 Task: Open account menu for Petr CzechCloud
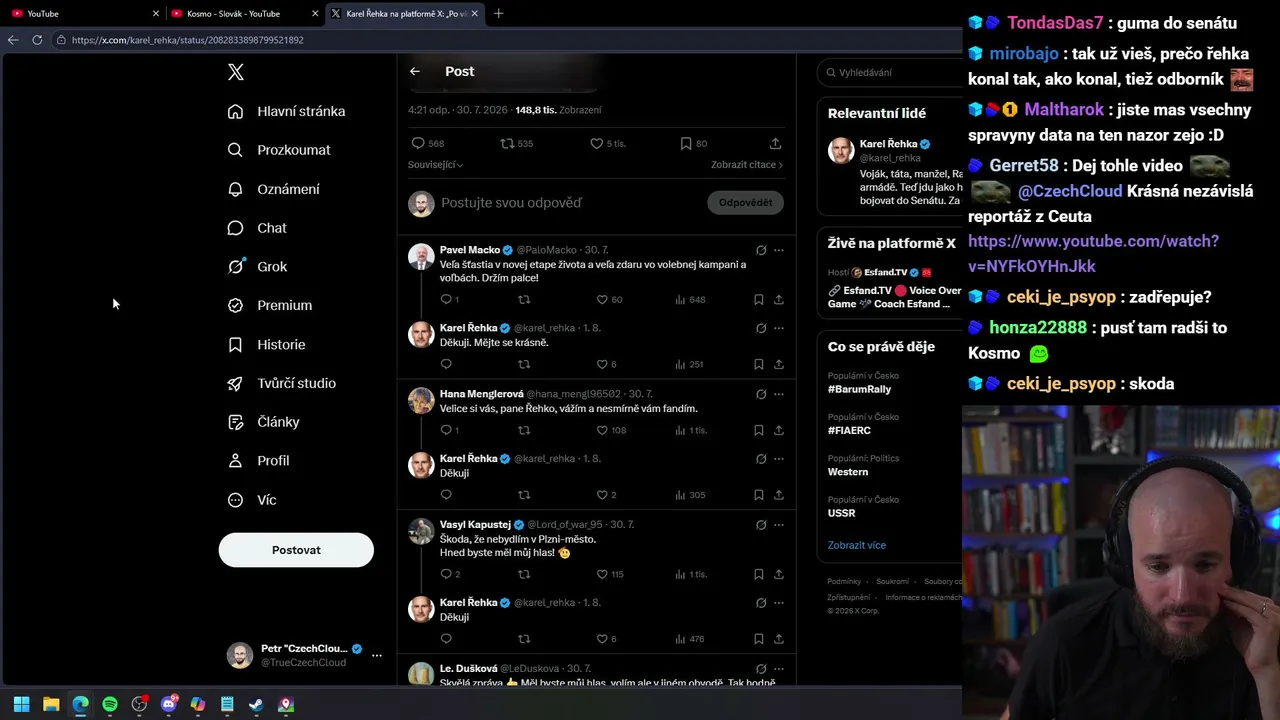304,655
